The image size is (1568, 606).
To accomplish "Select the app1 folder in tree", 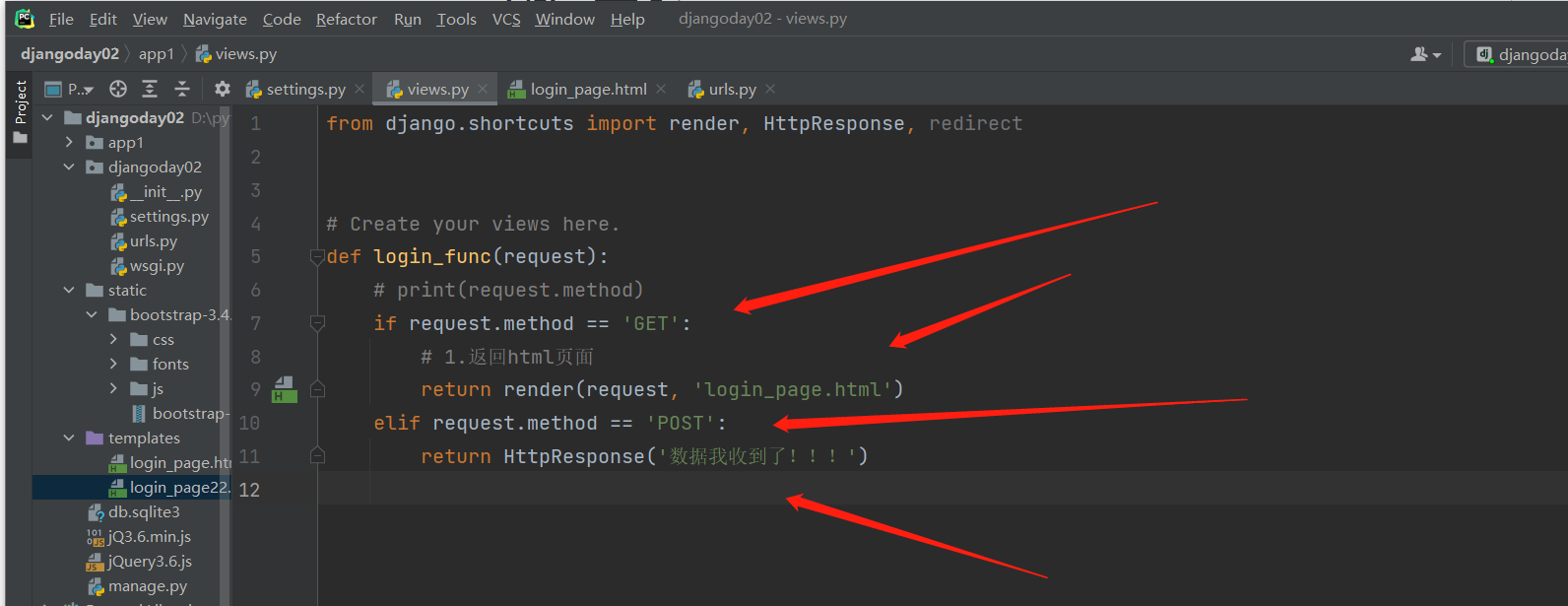I will click(x=115, y=143).
